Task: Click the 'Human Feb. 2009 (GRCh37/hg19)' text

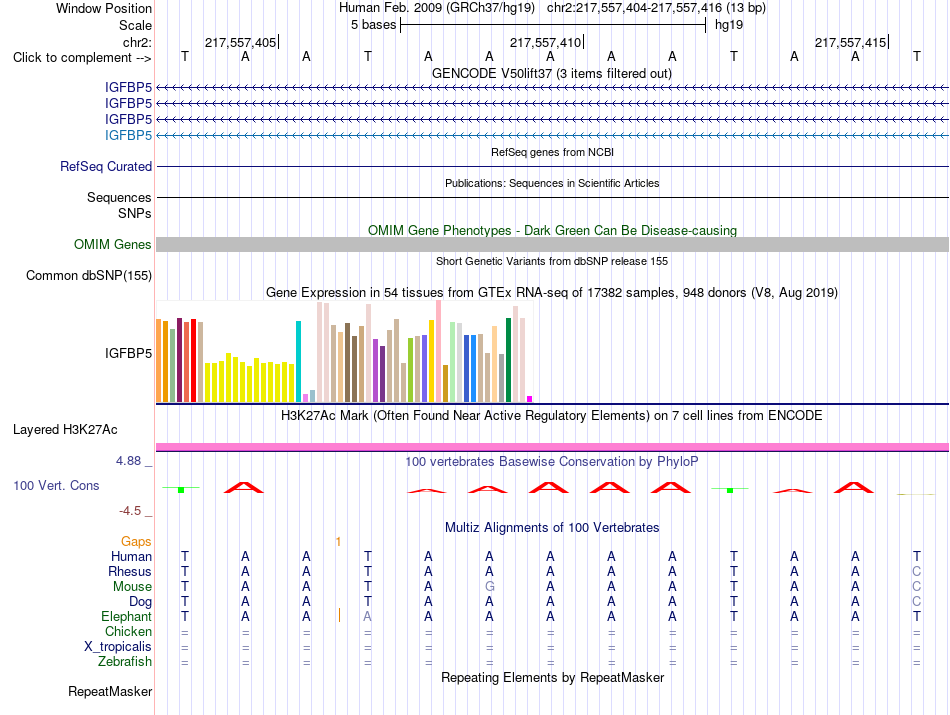Action: pos(437,8)
